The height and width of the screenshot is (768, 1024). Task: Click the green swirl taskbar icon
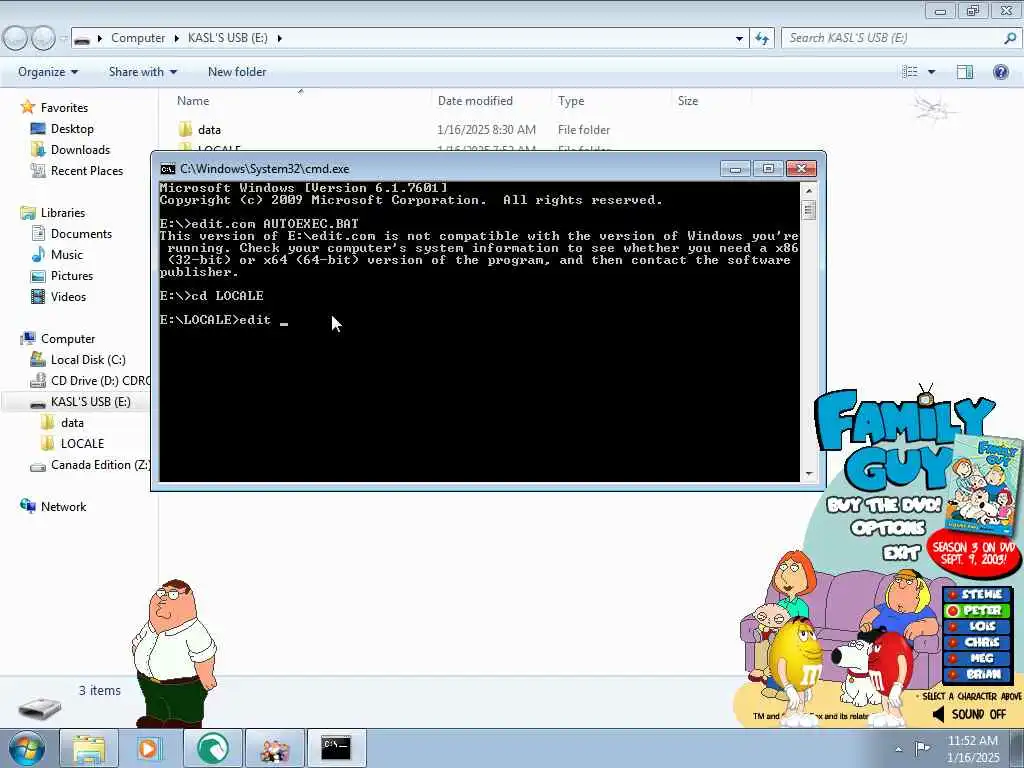click(x=212, y=748)
